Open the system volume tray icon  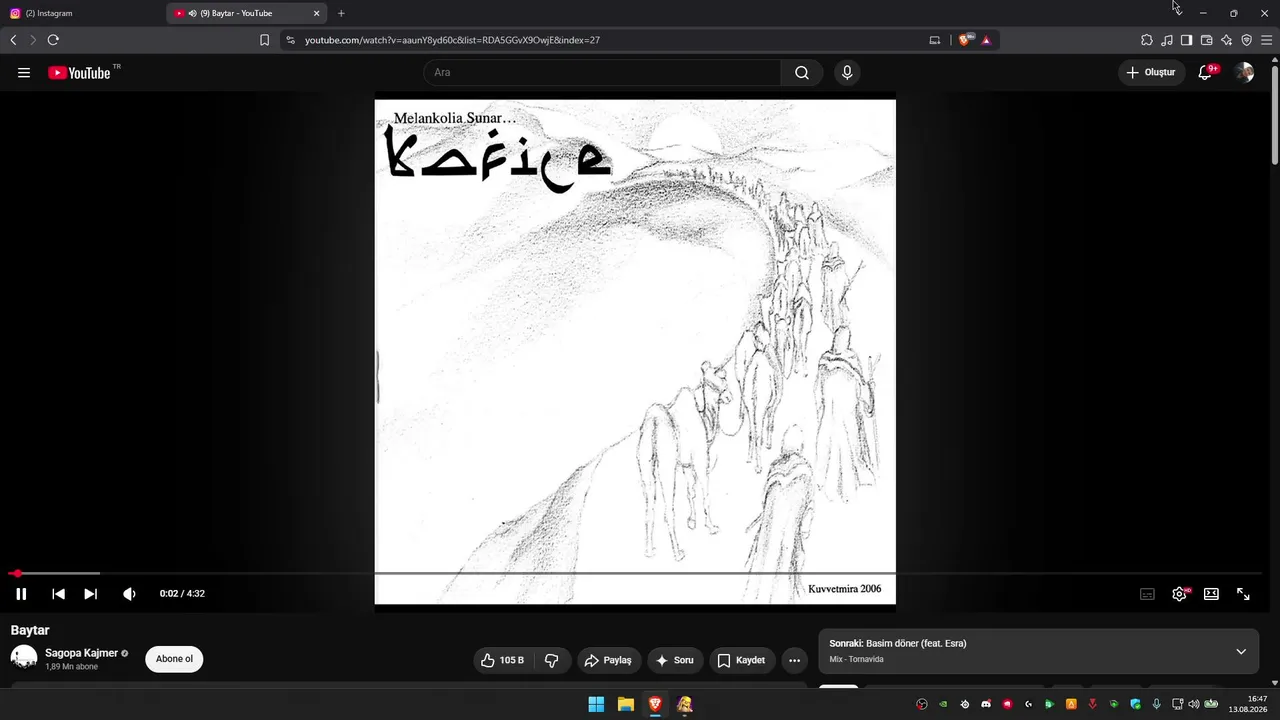coord(1193,704)
